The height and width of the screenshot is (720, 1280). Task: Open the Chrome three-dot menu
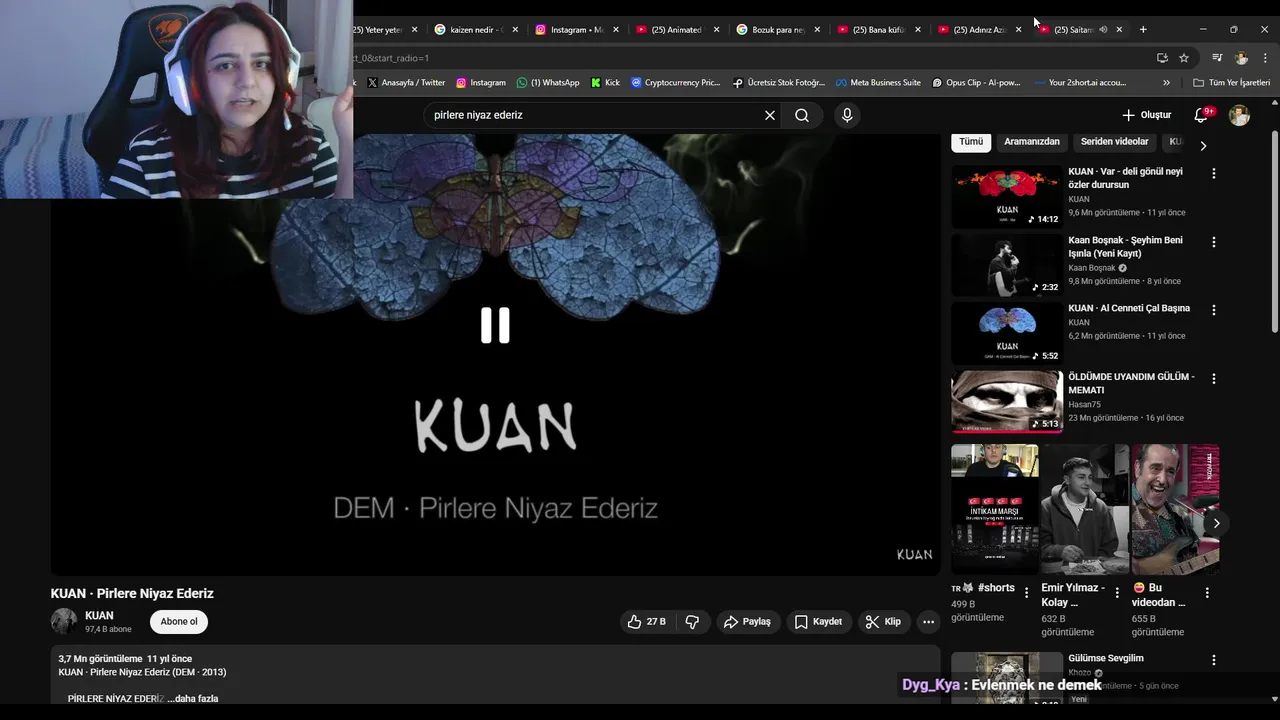1265,58
